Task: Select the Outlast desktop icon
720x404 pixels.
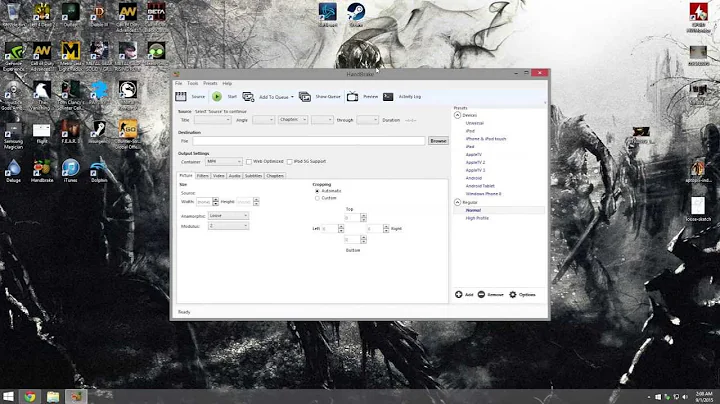Action: tap(70, 15)
